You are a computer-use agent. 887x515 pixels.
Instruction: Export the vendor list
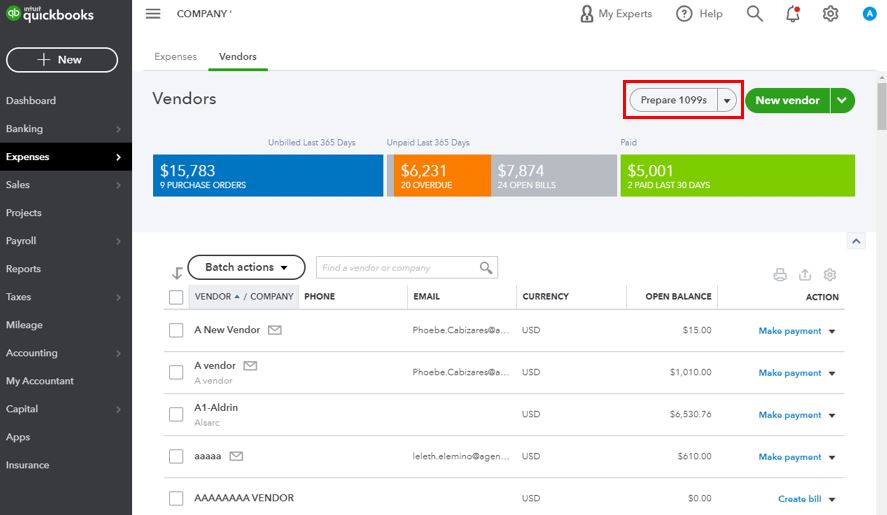(805, 275)
